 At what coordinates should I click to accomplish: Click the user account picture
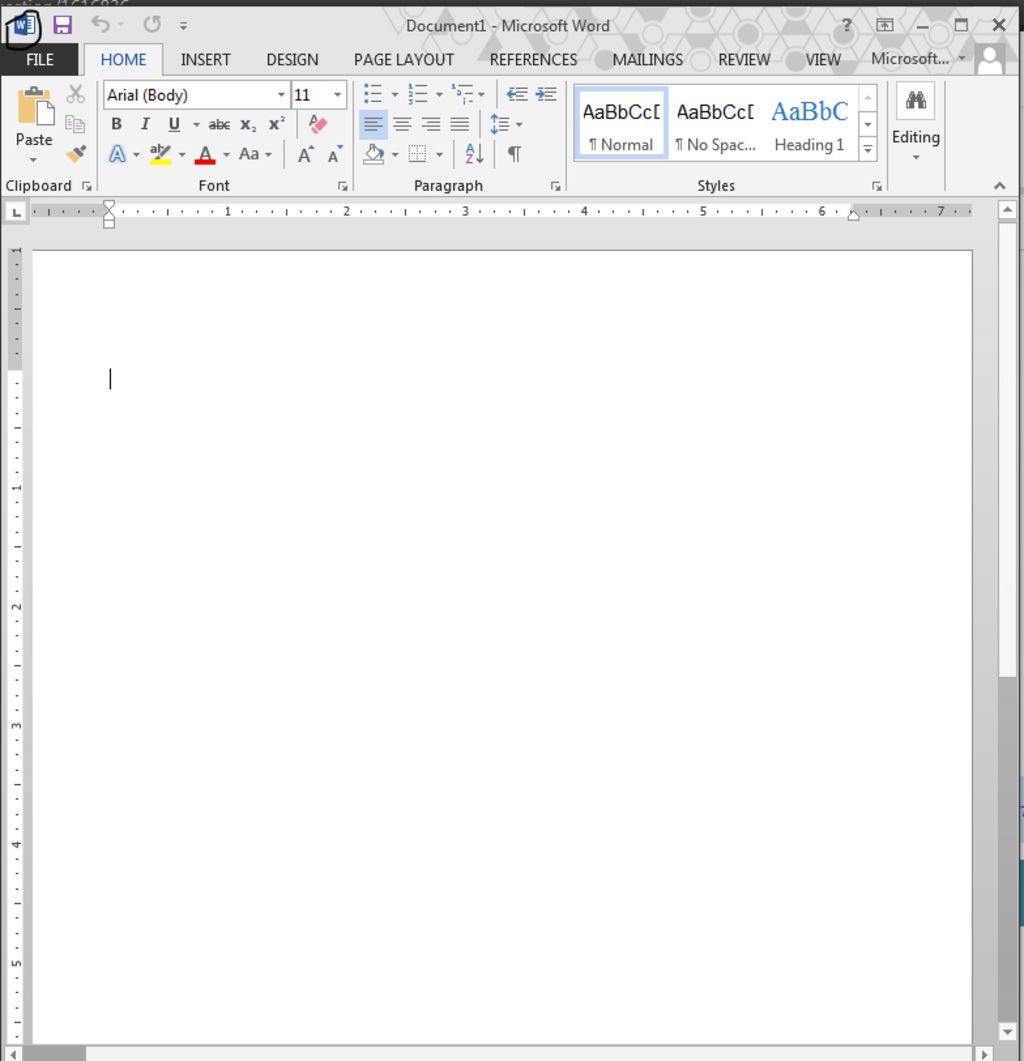point(989,60)
